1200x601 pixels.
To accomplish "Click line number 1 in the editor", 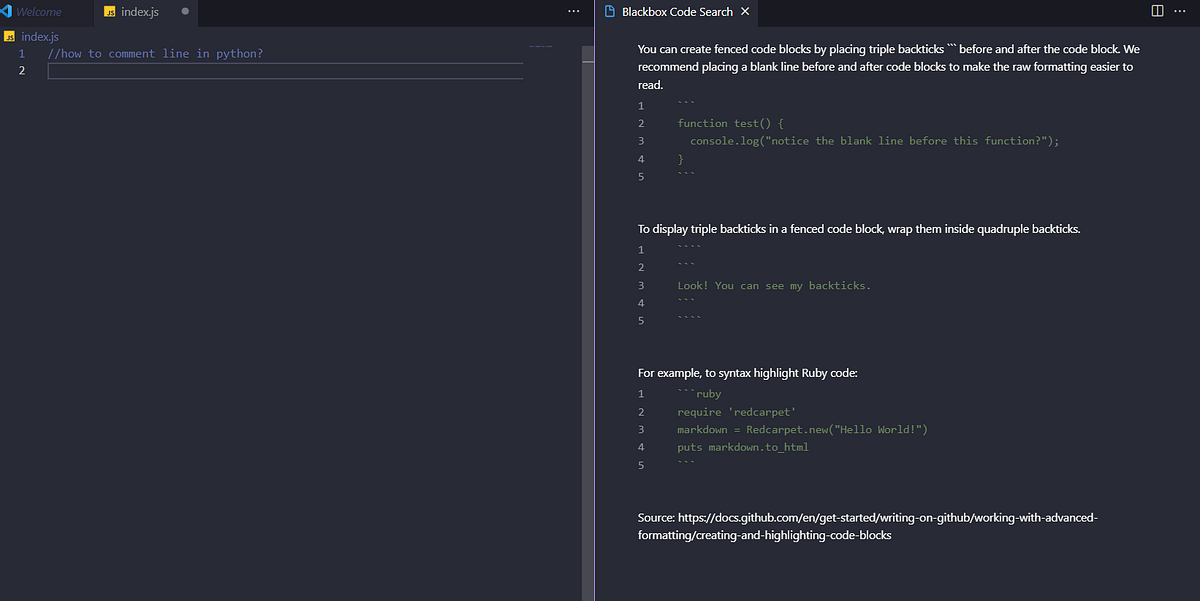I will coord(21,53).
